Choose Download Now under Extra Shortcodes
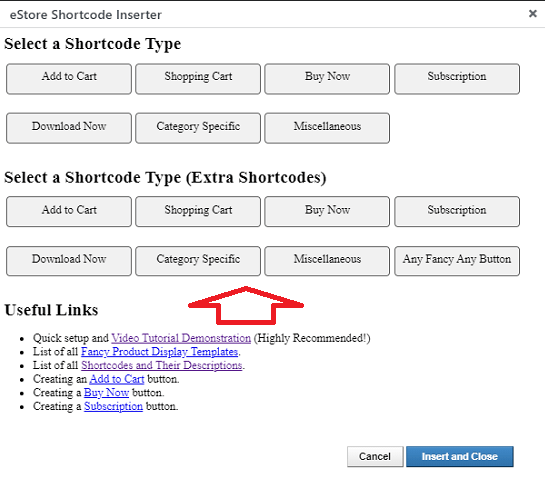This screenshot has width=545, height=479. [69, 261]
